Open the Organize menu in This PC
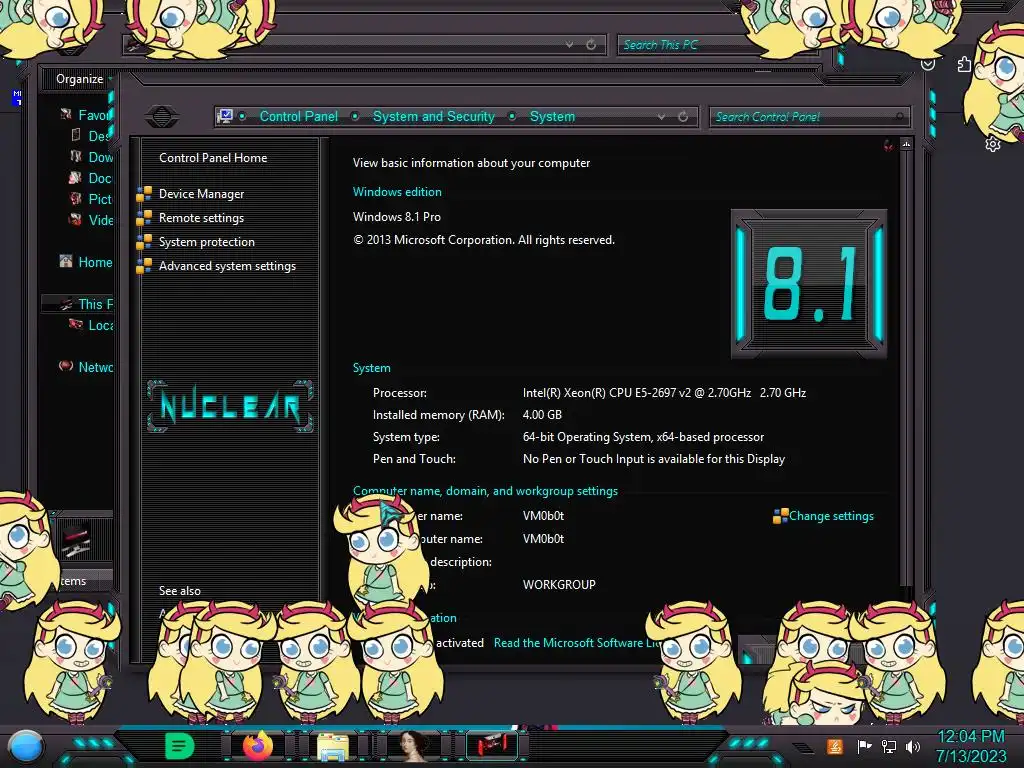This screenshot has width=1024, height=768. click(83, 79)
